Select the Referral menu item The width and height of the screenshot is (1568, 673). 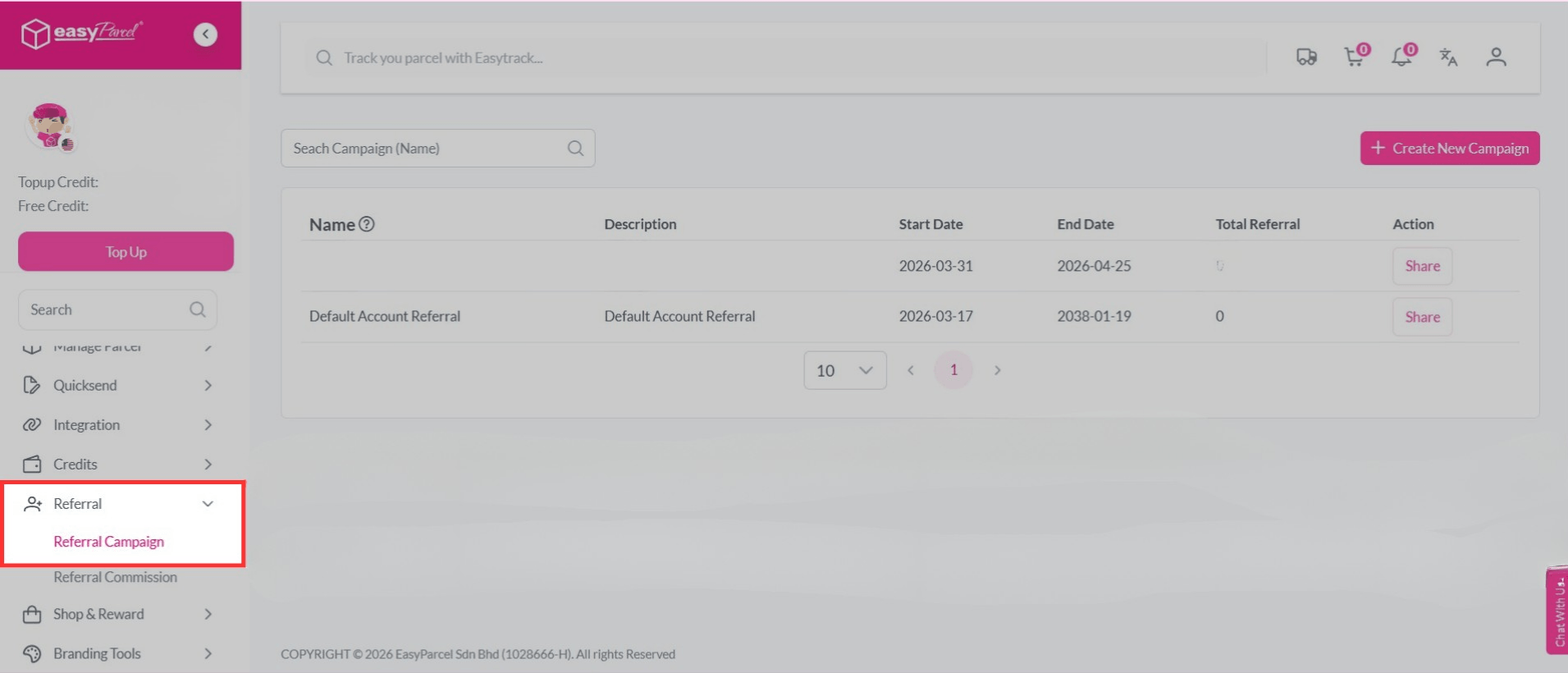point(120,504)
